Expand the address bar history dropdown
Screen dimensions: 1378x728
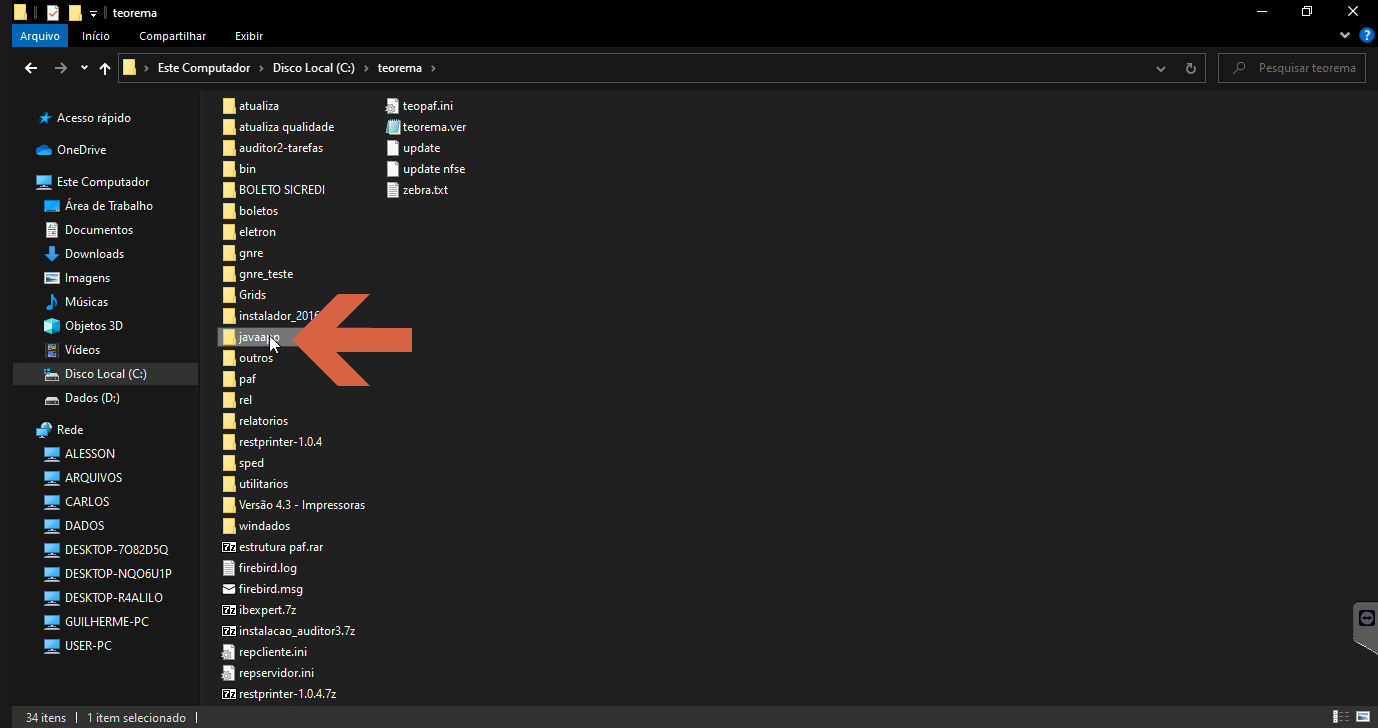point(1161,68)
